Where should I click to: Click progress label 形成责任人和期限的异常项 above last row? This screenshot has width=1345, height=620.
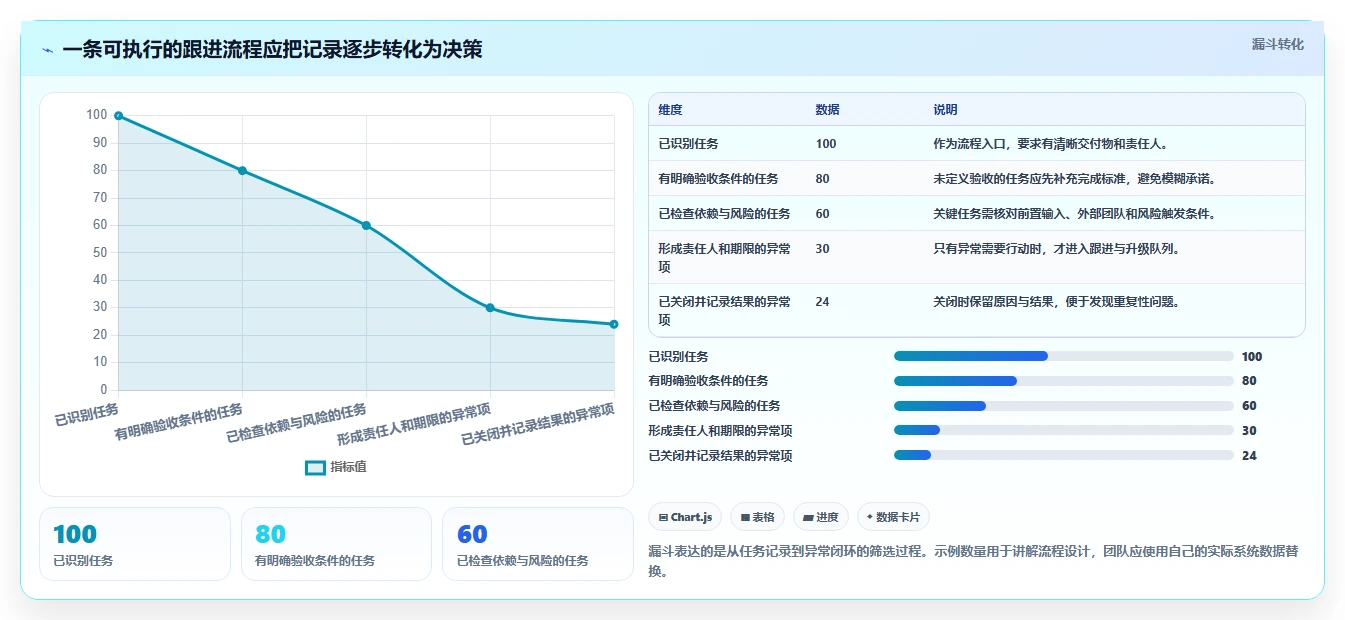tap(720, 431)
